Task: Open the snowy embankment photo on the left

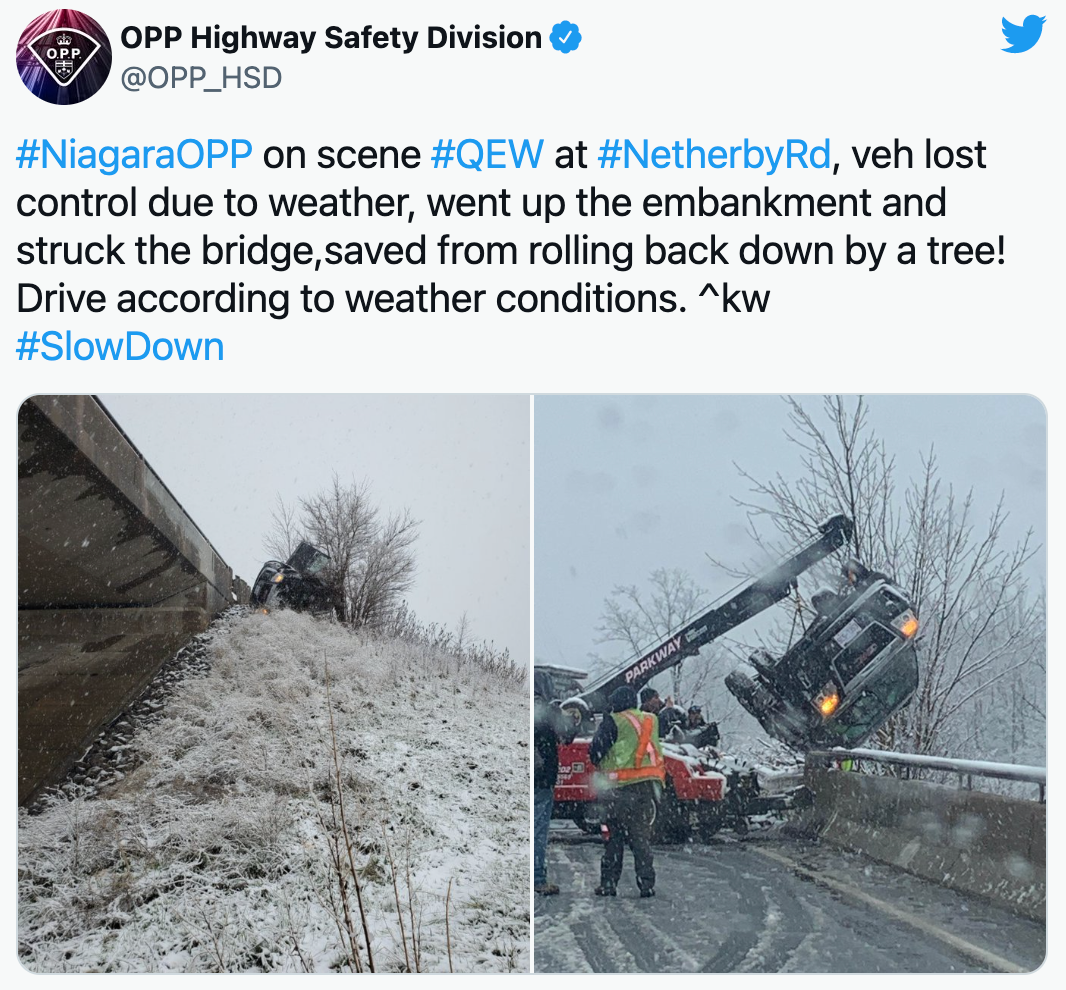Action: pyautogui.click(x=273, y=683)
